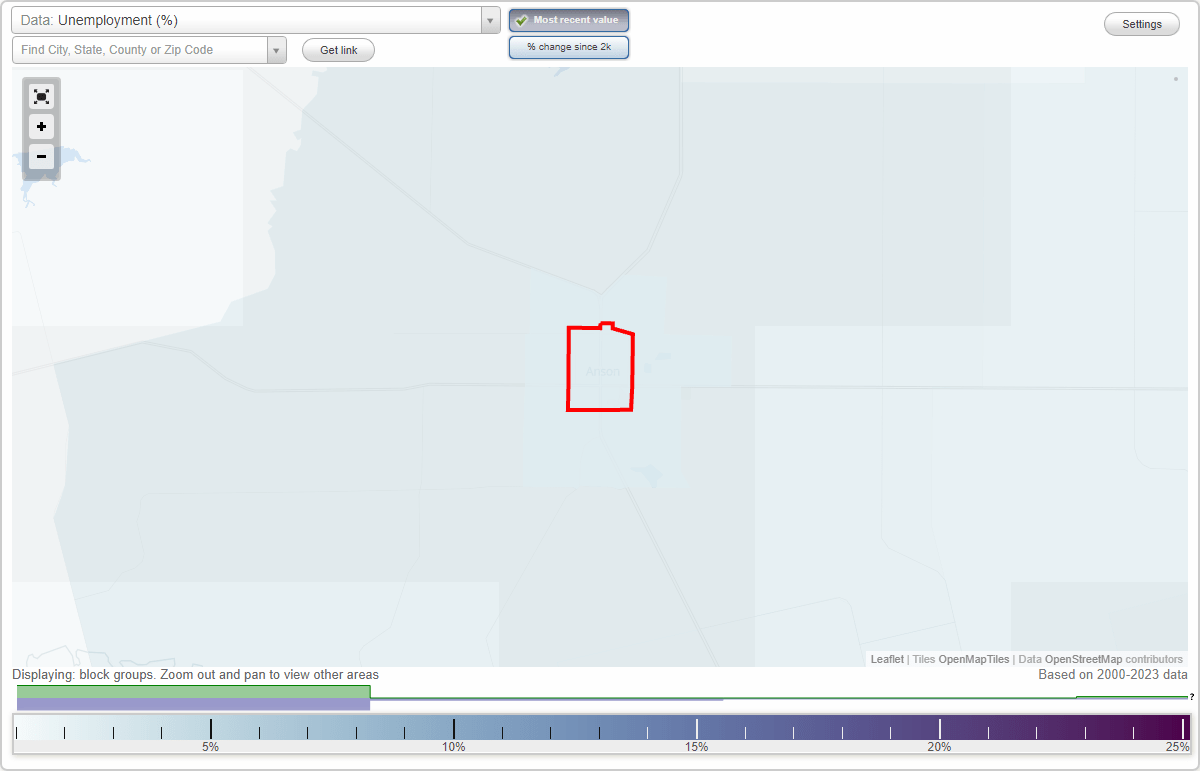Click the Get link button

point(338,49)
